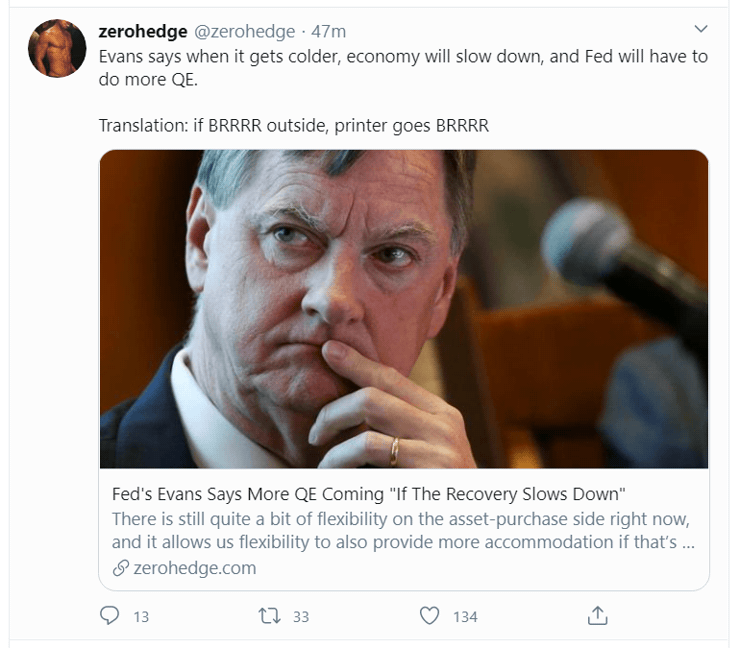Image resolution: width=740 pixels, height=648 pixels.
Task: Click the chain link icon beside zerohedge.com
Action: [121, 568]
